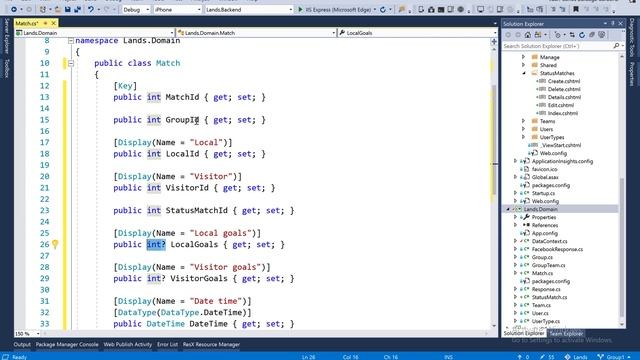Click the search magnifier icon in Solution Explorer
The image size is (640, 360).
coord(616,46)
